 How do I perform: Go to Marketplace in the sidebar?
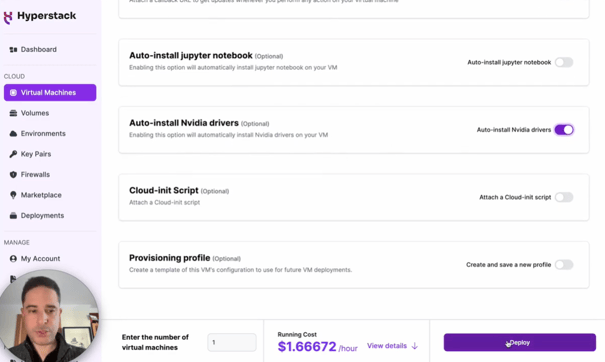click(41, 195)
